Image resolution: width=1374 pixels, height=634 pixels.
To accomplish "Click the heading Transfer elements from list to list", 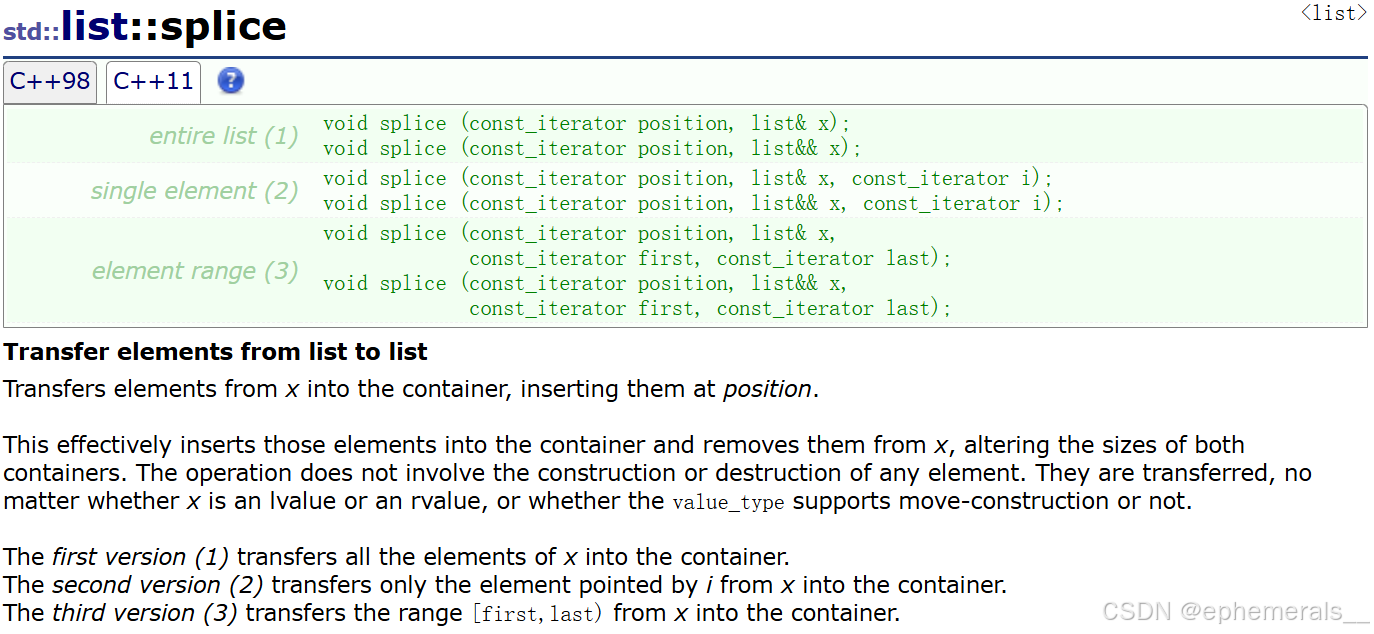I will pyautogui.click(x=215, y=352).
